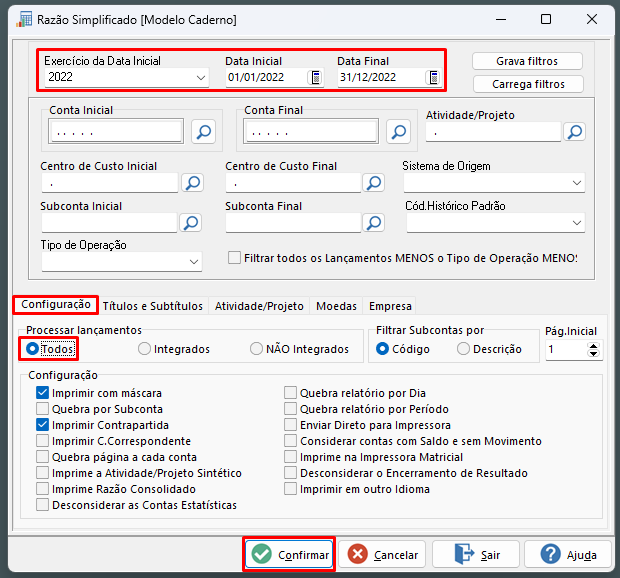The width and height of the screenshot is (620, 578).
Task: Check Imprime a Atividade/Projeto Sintético
Action: pos(42,472)
